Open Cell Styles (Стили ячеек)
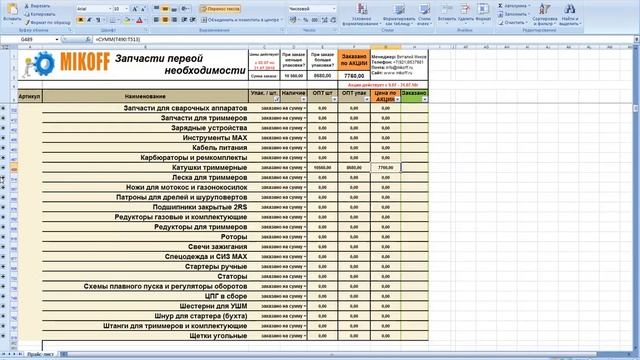Screen dimensions: 640x360 click(x=424, y=15)
